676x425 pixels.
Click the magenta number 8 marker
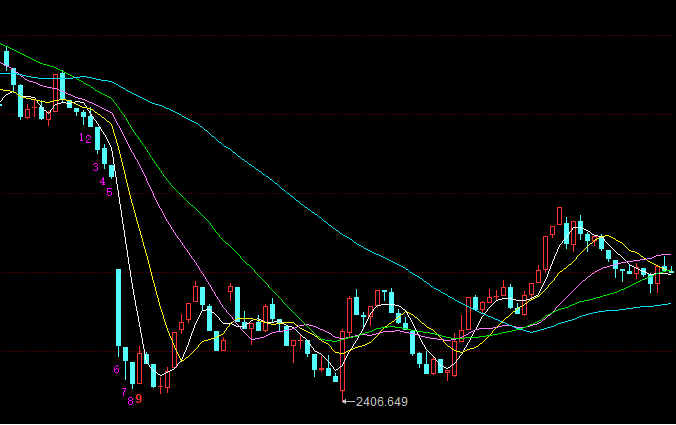coord(130,401)
